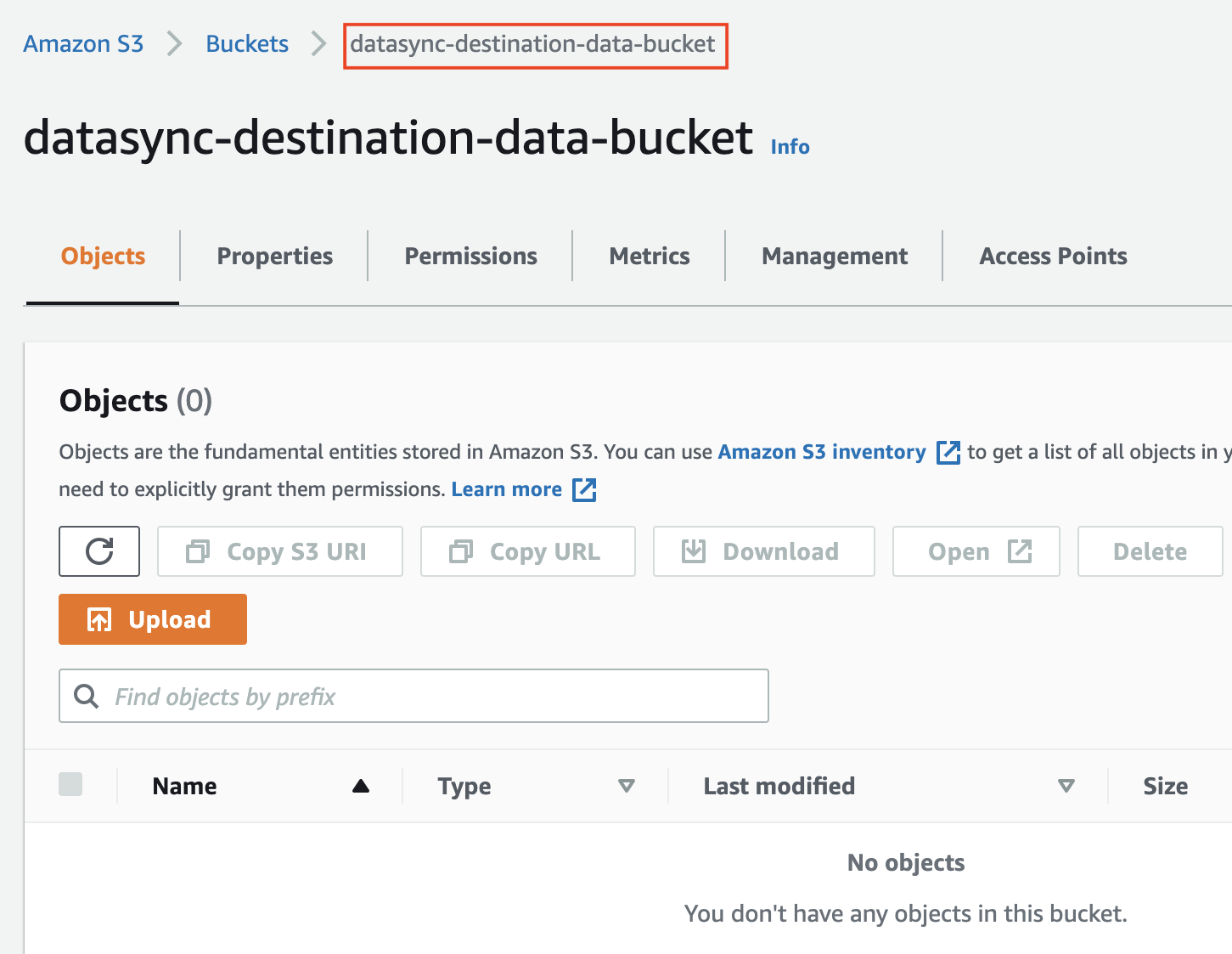
Task: Focus the Find objects by prefix field
Action: [413, 696]
